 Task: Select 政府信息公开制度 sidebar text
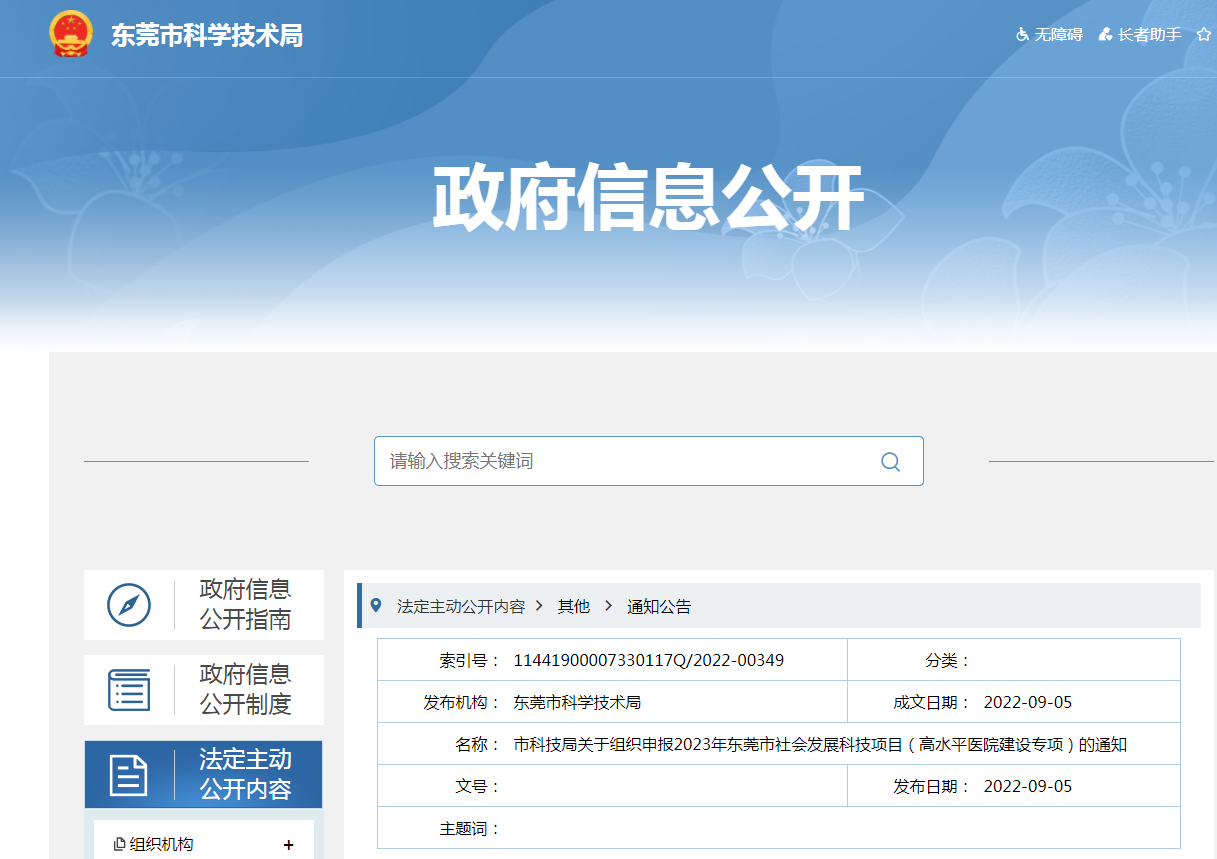245,690
